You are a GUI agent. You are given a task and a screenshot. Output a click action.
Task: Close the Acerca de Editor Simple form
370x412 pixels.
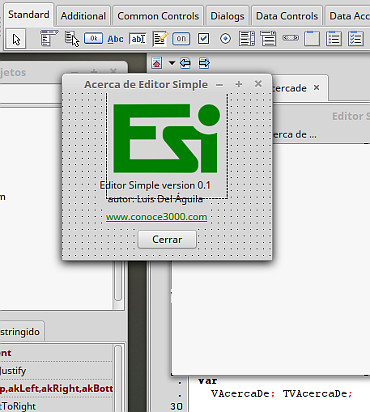pos(258,84)
